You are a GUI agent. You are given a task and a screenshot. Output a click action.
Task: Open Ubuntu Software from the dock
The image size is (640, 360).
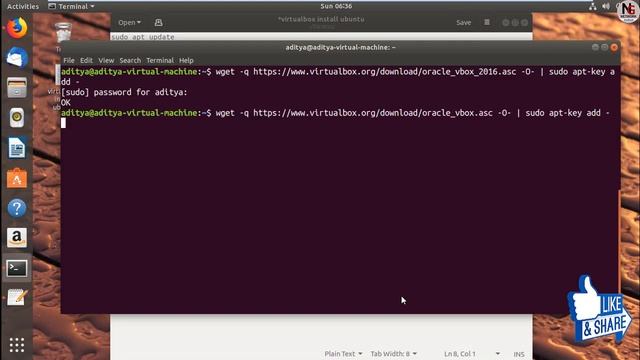(x=17, y=178)
